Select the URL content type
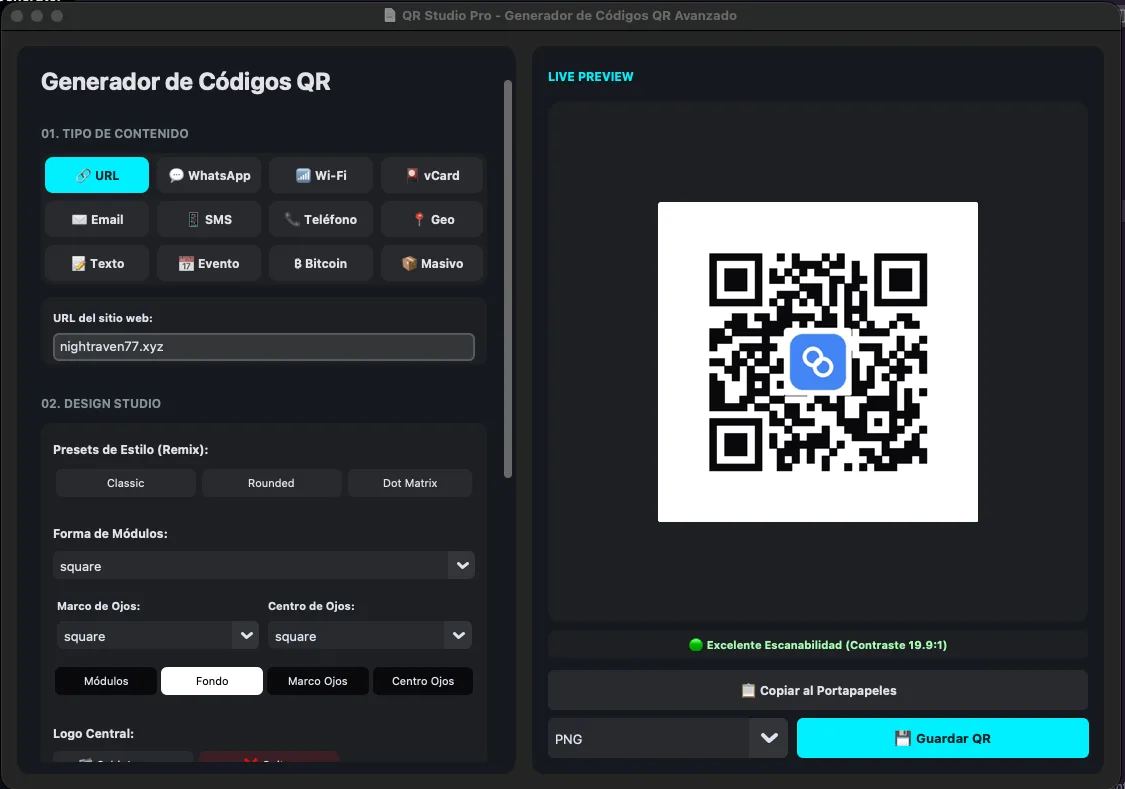The width and height of the screenshot is (1125, 789). tap(97, 175)
